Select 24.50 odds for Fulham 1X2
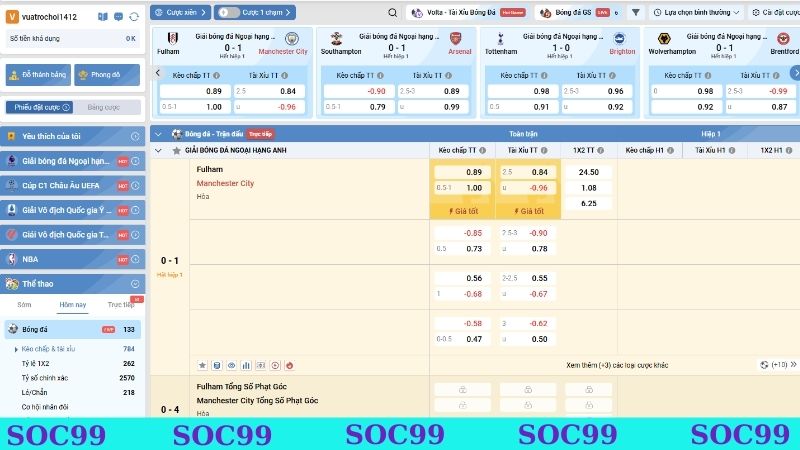Image resolution: width=800 pixels, height=450 pixels. point(589,172)
